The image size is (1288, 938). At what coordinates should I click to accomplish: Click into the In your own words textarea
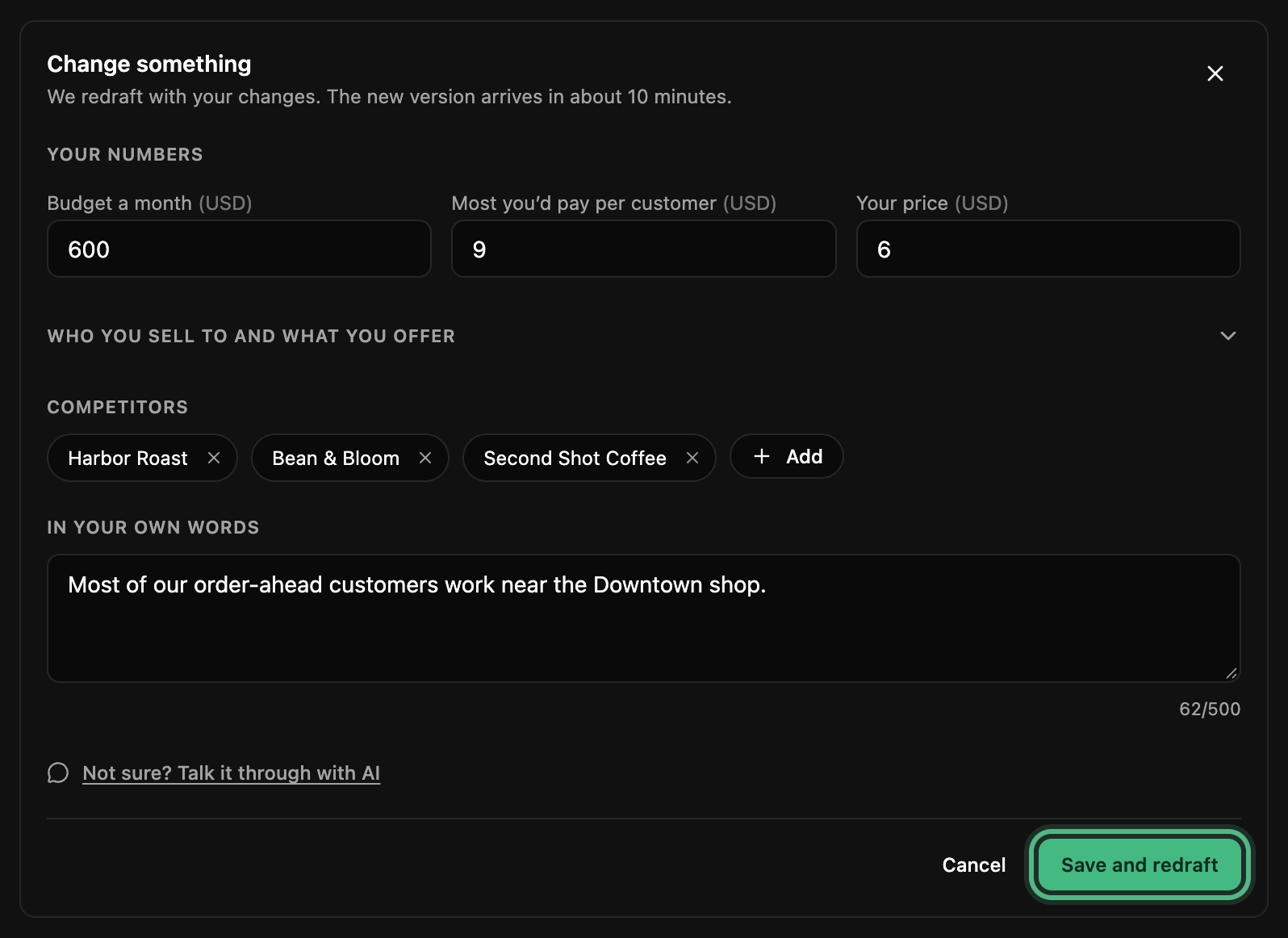tap(643, 618)
